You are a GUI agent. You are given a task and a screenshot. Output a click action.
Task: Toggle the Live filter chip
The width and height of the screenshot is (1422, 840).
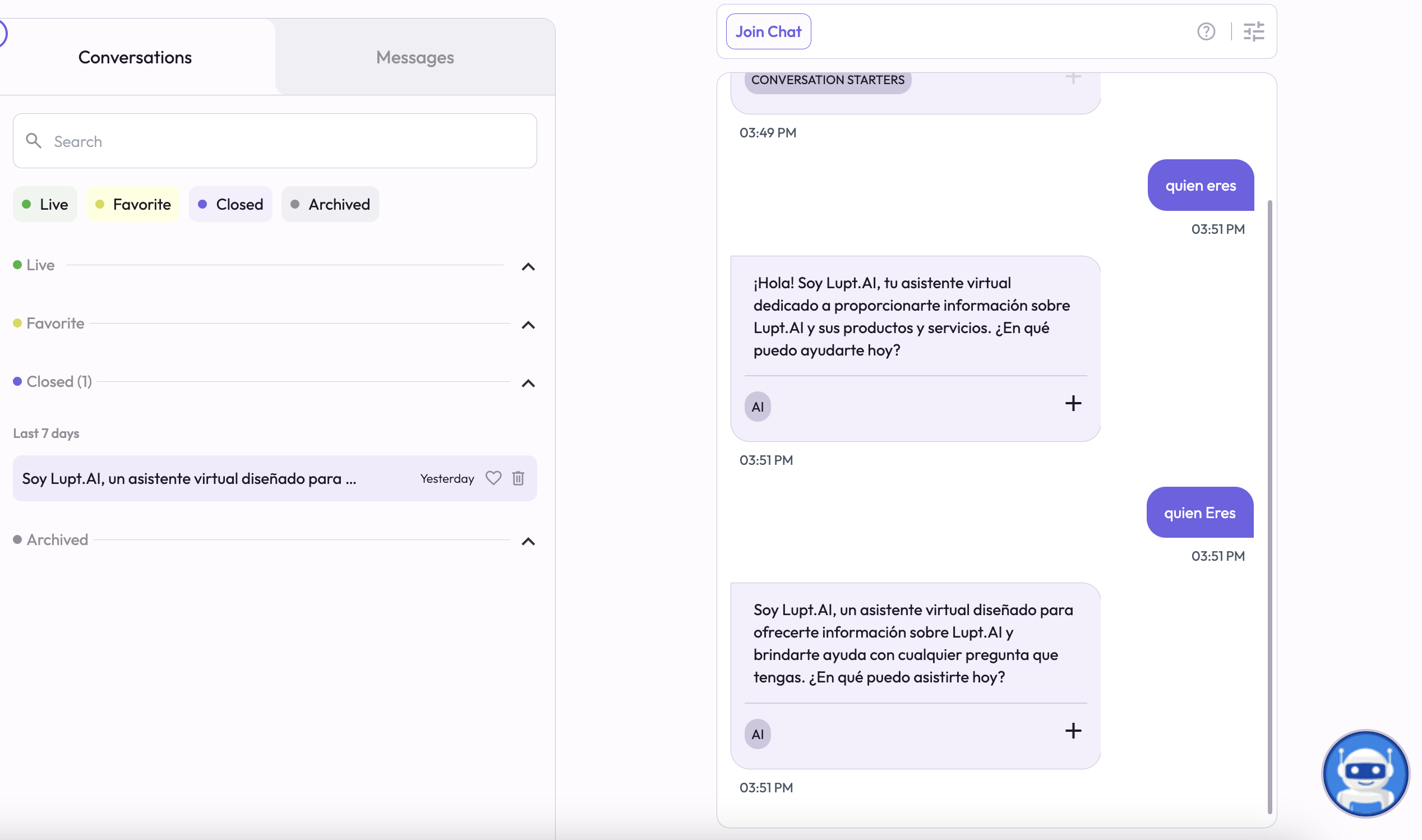point(45,204)
